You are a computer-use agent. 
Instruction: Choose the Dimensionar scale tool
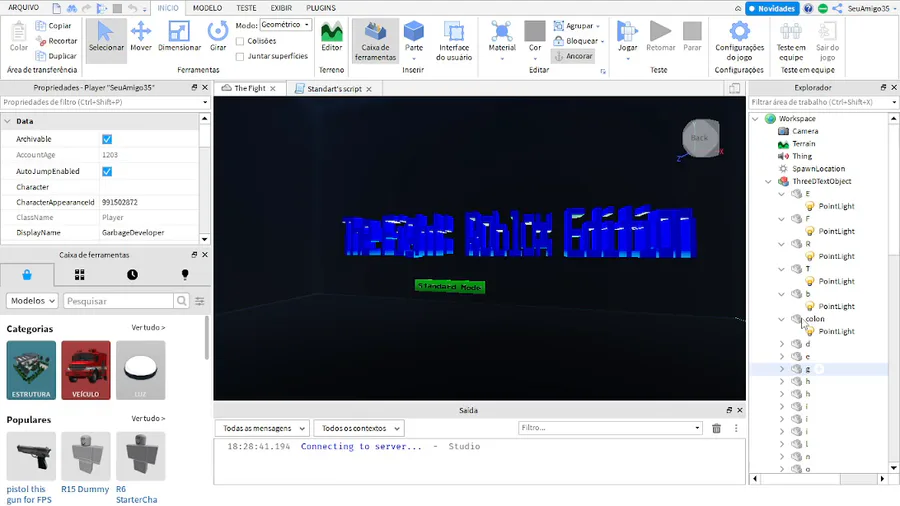coord(179,37)
